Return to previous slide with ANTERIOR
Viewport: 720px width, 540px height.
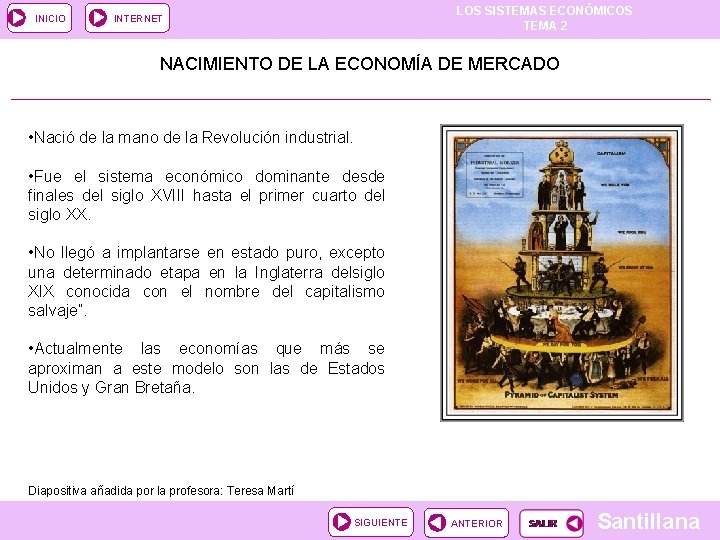466,523
